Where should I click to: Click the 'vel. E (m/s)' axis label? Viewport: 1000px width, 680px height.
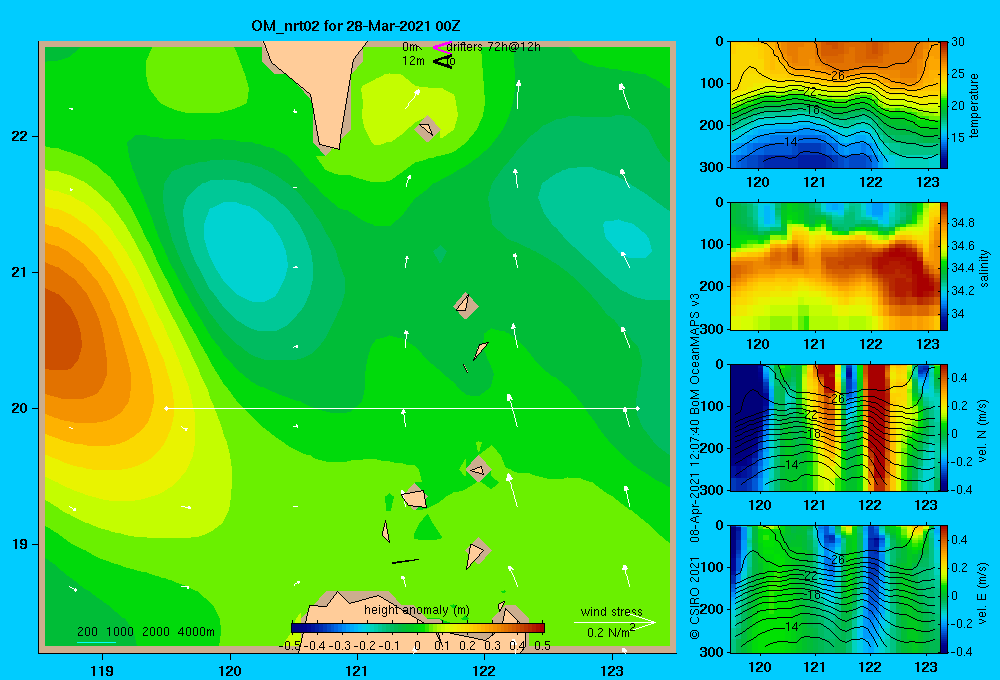click(x=983, y=592)
